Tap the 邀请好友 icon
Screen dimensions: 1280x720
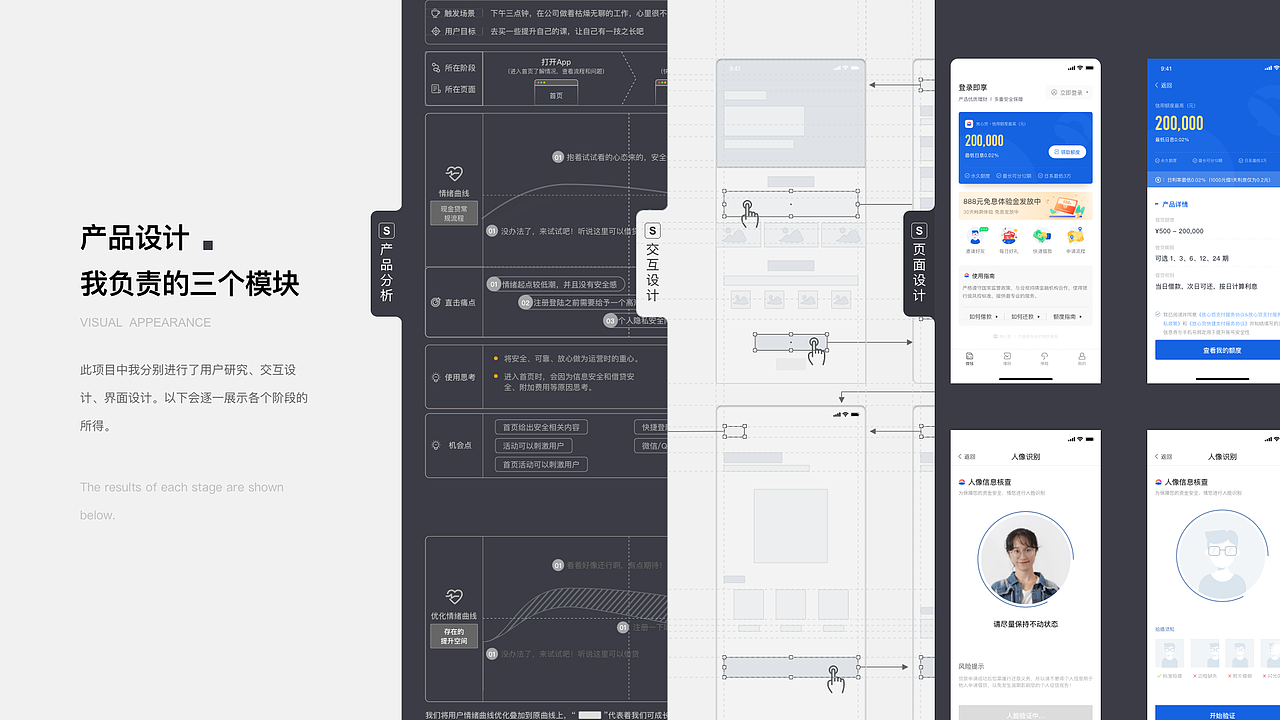(x=974, y=237)
